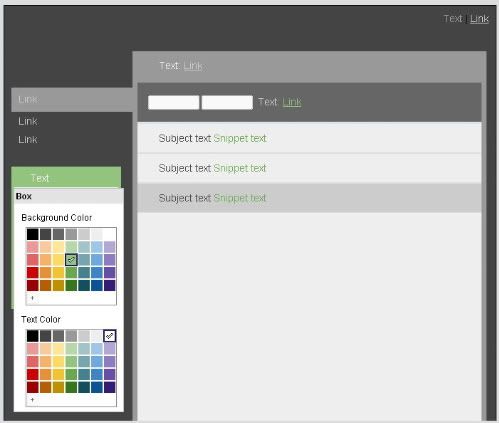Select the second Subject text row

point(309,168)
